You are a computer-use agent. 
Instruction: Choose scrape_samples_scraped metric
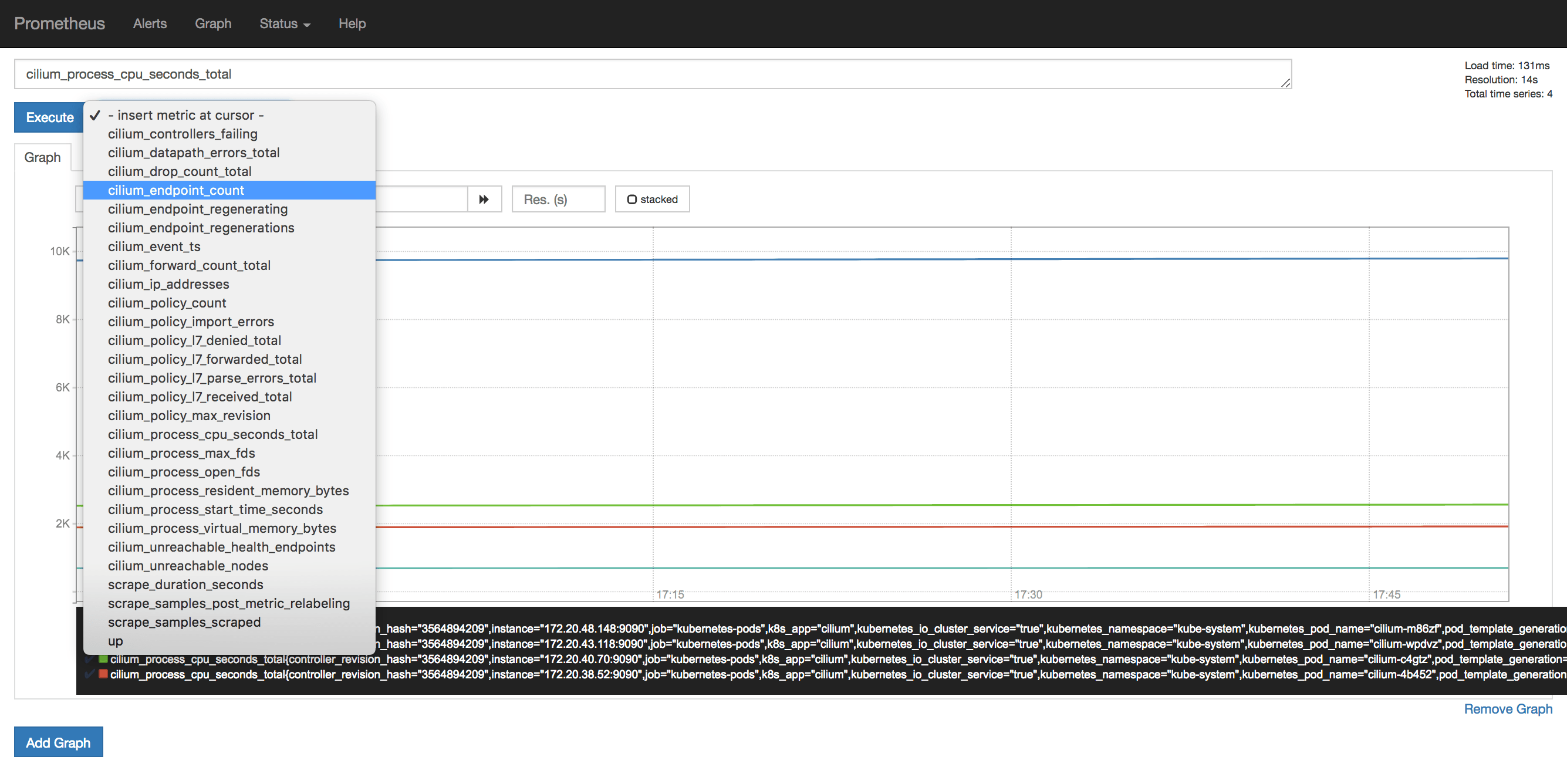pyautogui.click(x=229, y=623)
